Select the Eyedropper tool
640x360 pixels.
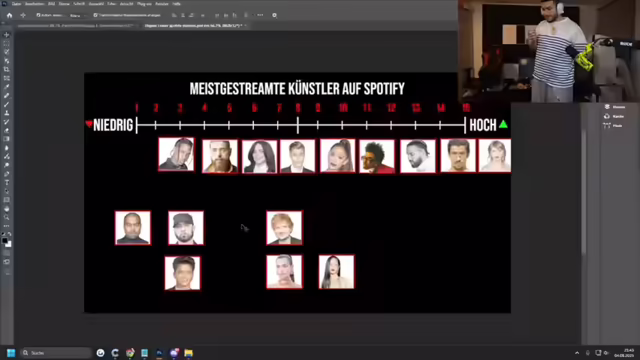[7, 87]
